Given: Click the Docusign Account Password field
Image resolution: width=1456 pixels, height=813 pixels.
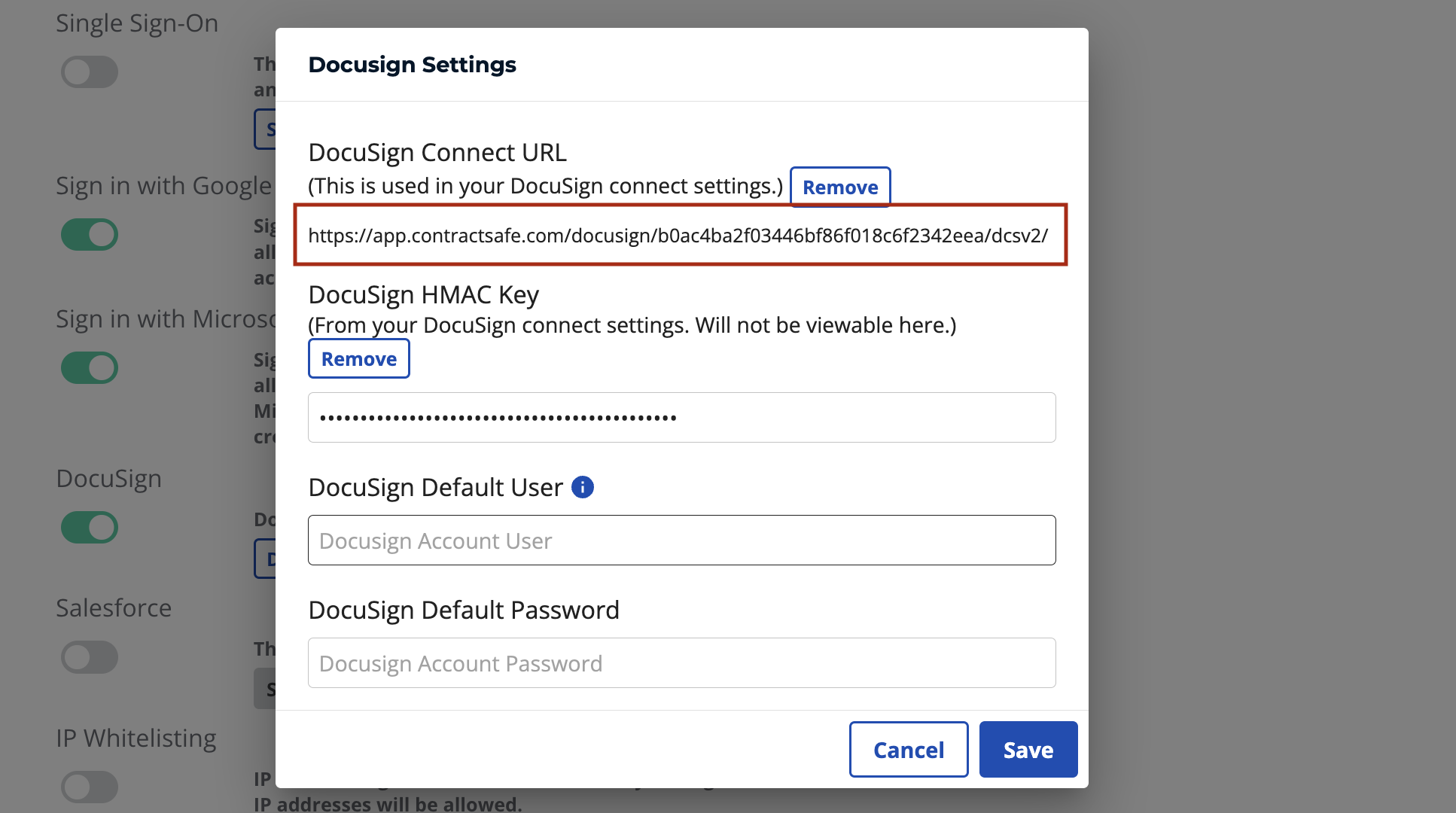Looking at the screenshot, I should click(x=681, y=662).
